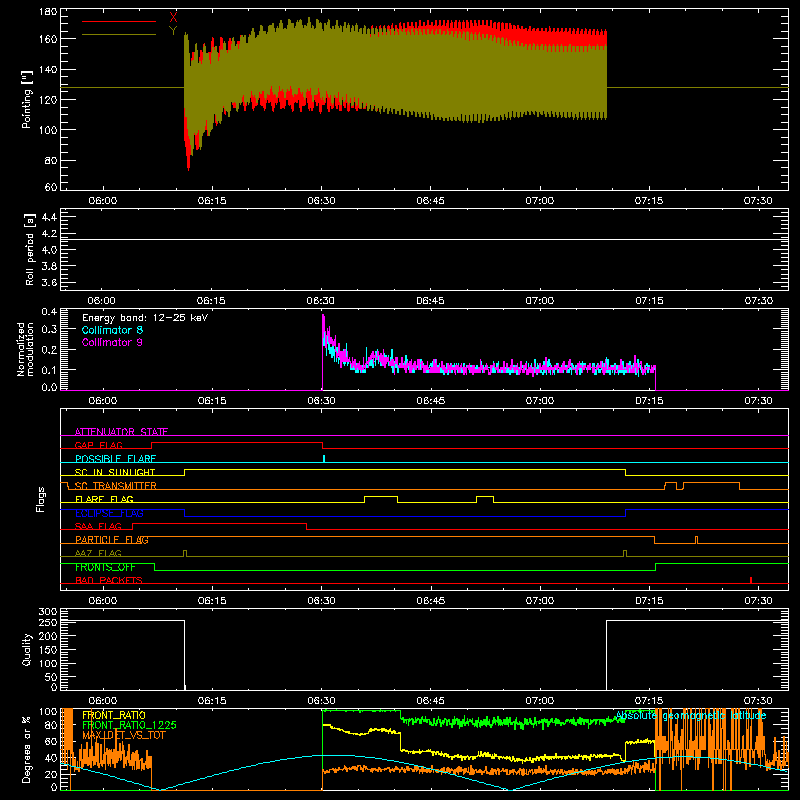Screen dimensions: 800x800
Task: Click the red legend line sample for X
Action: [119, 21]
